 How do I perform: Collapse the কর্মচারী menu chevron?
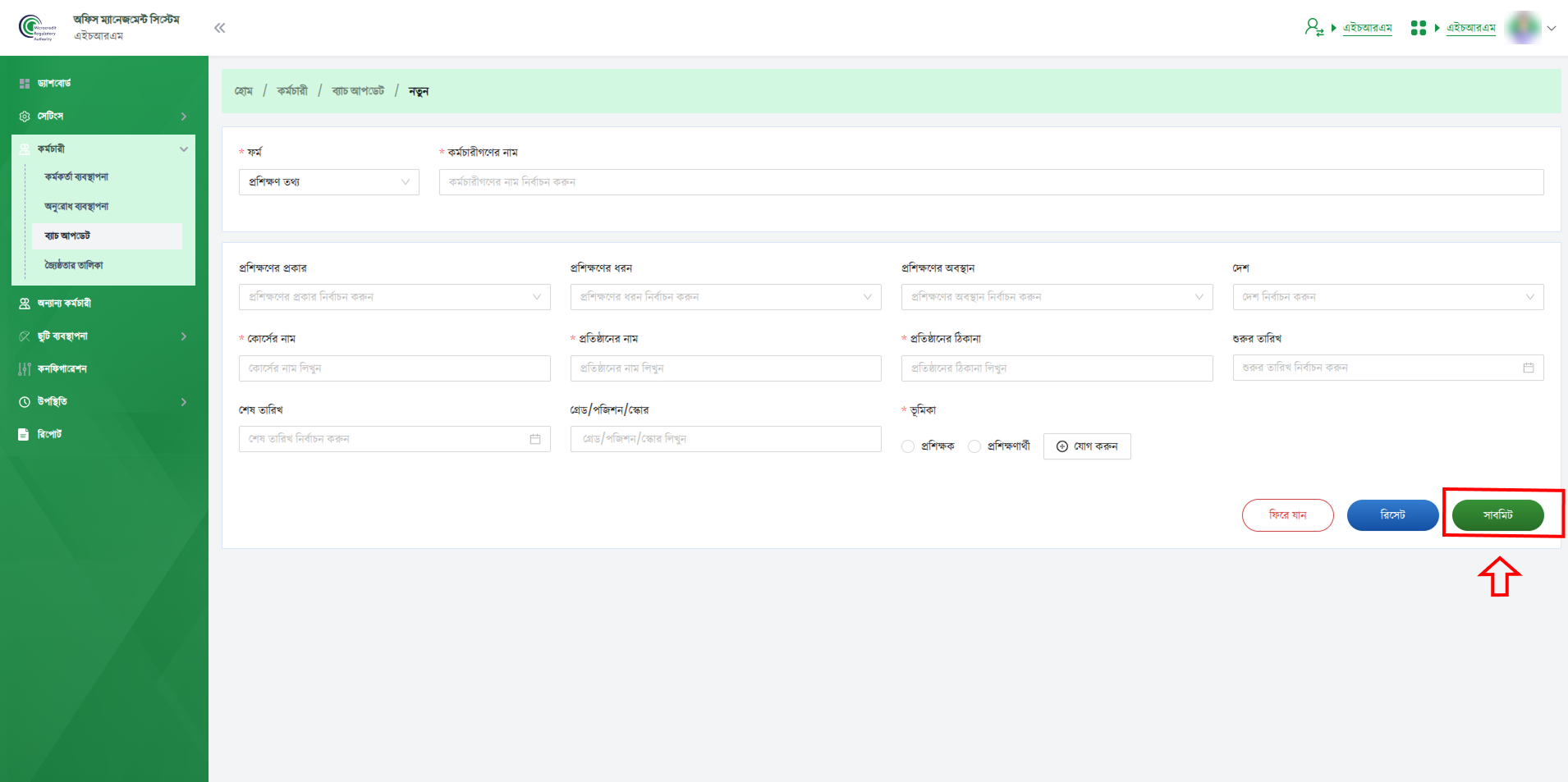pos(184,149)
